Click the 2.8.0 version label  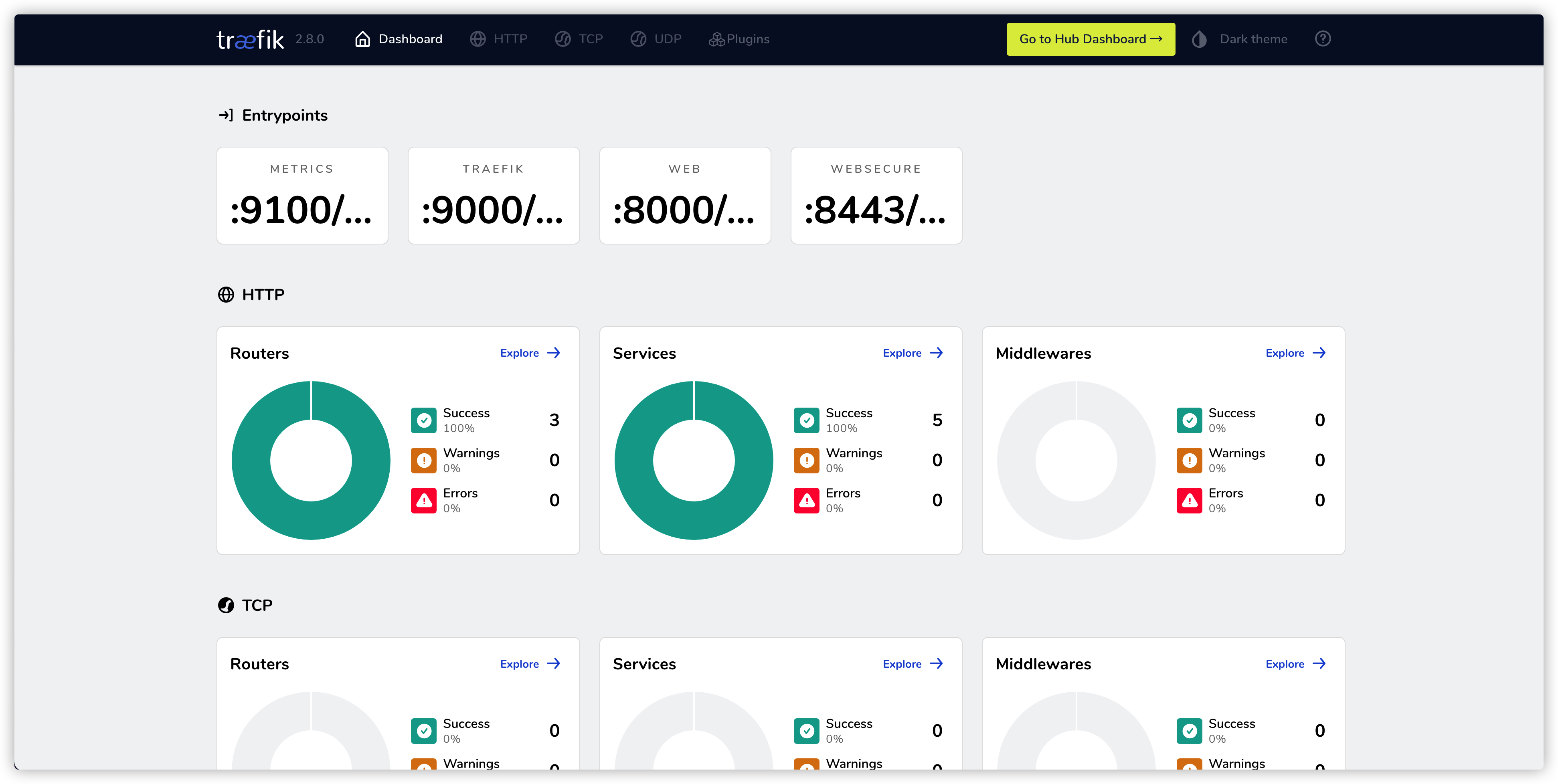[x=310, y=39]
